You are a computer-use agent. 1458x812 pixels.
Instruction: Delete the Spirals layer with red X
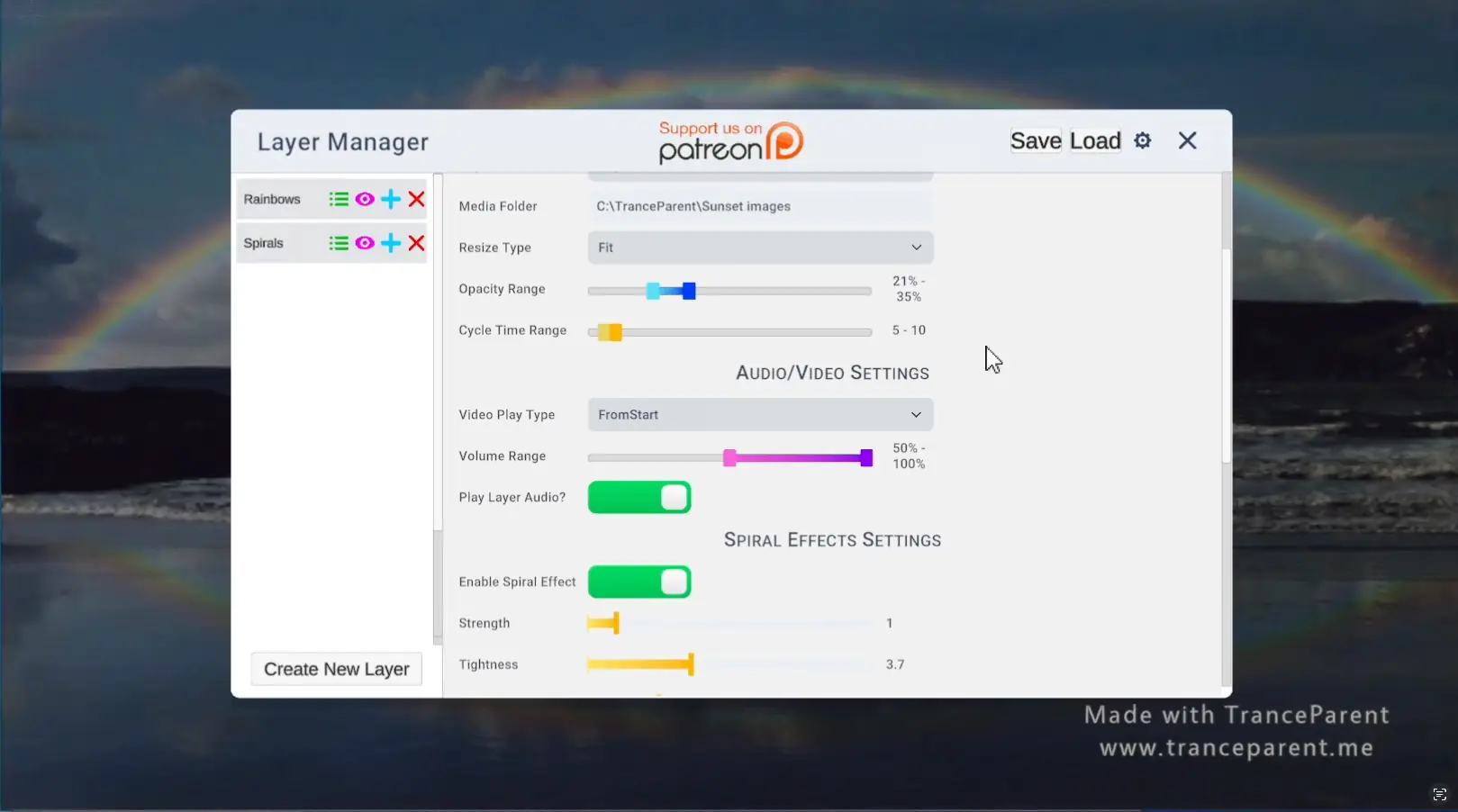click(416, 243)
